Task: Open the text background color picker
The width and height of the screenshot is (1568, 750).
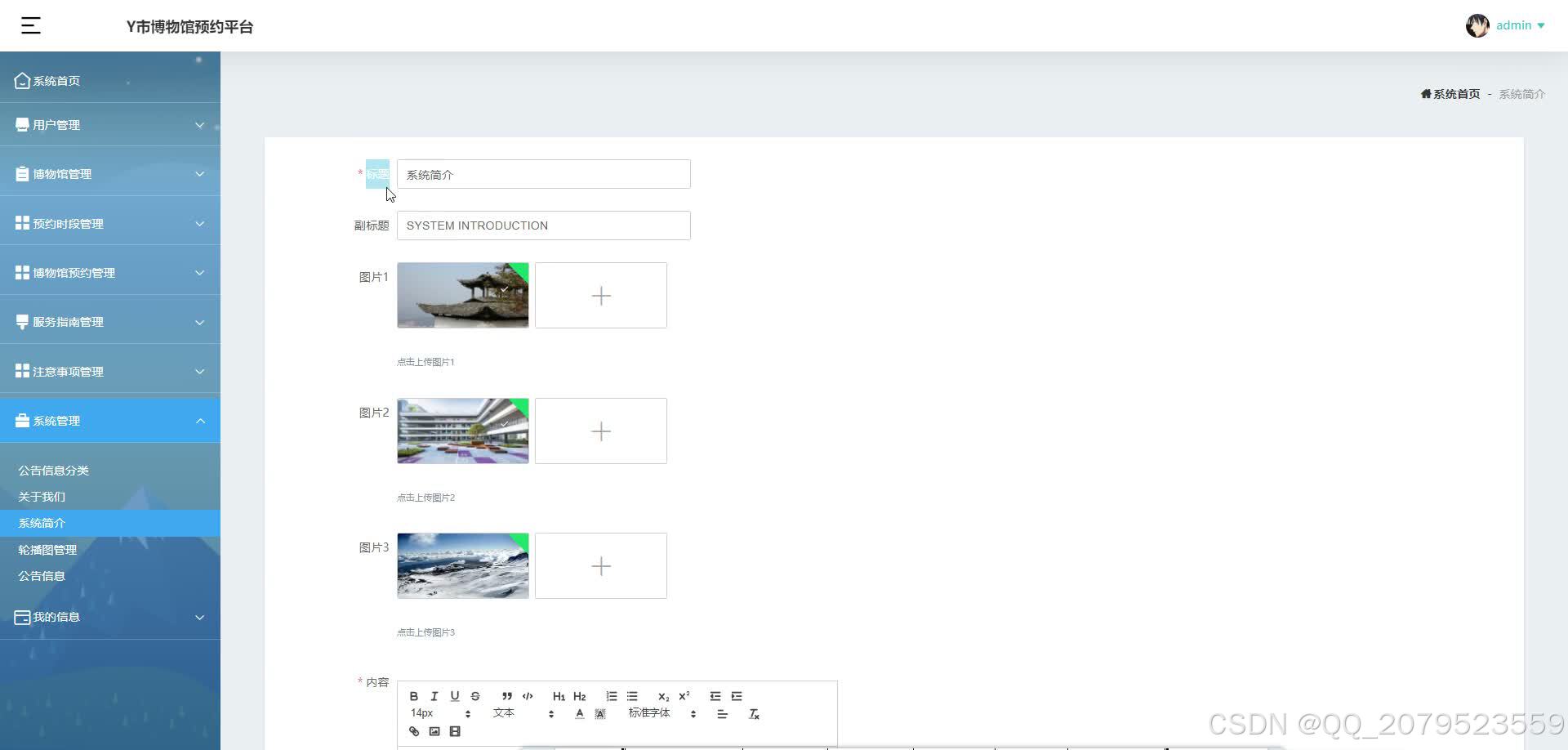Action: (x=600, y=713)
